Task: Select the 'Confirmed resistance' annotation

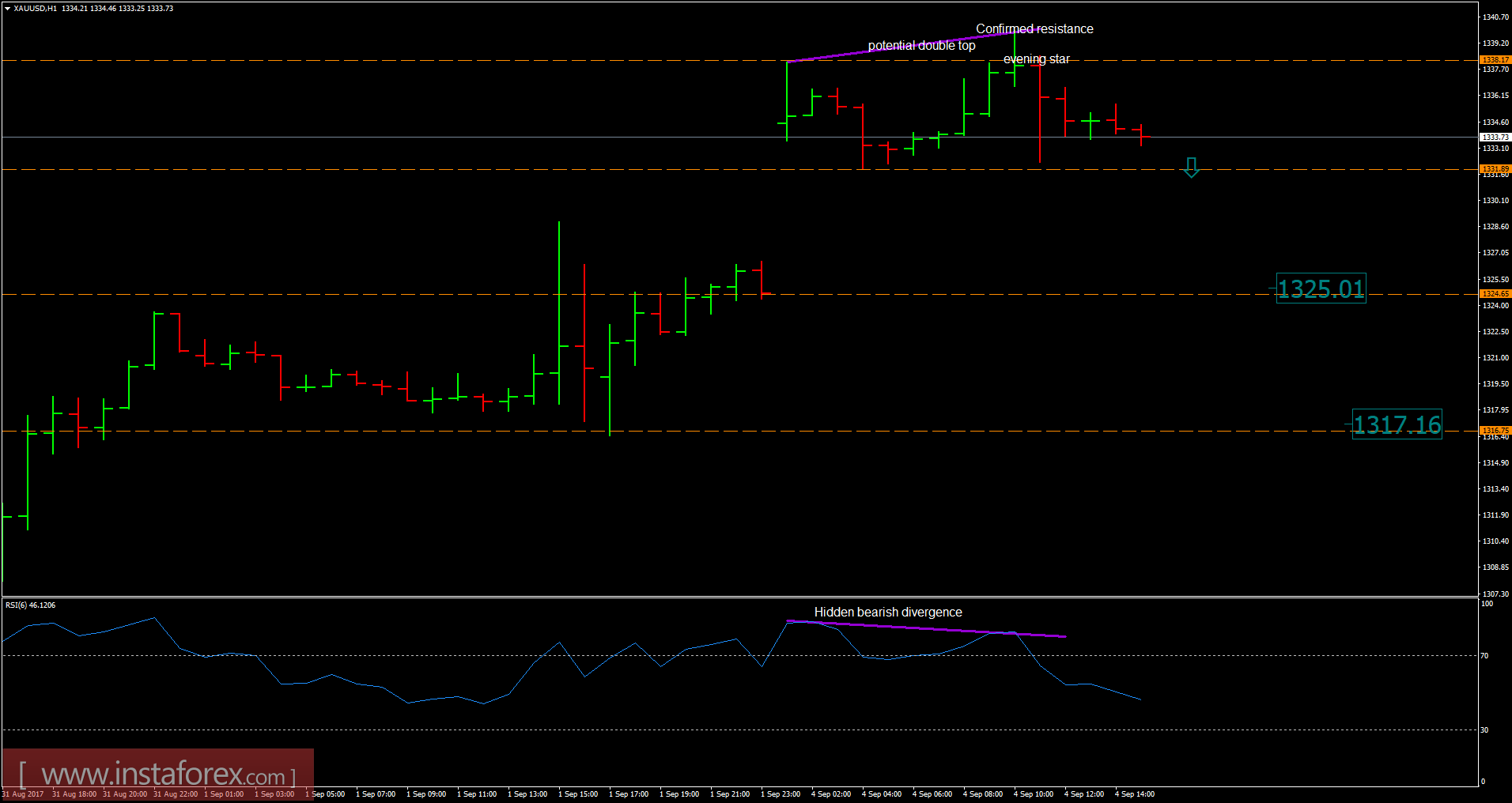Action: (1034, 28)
